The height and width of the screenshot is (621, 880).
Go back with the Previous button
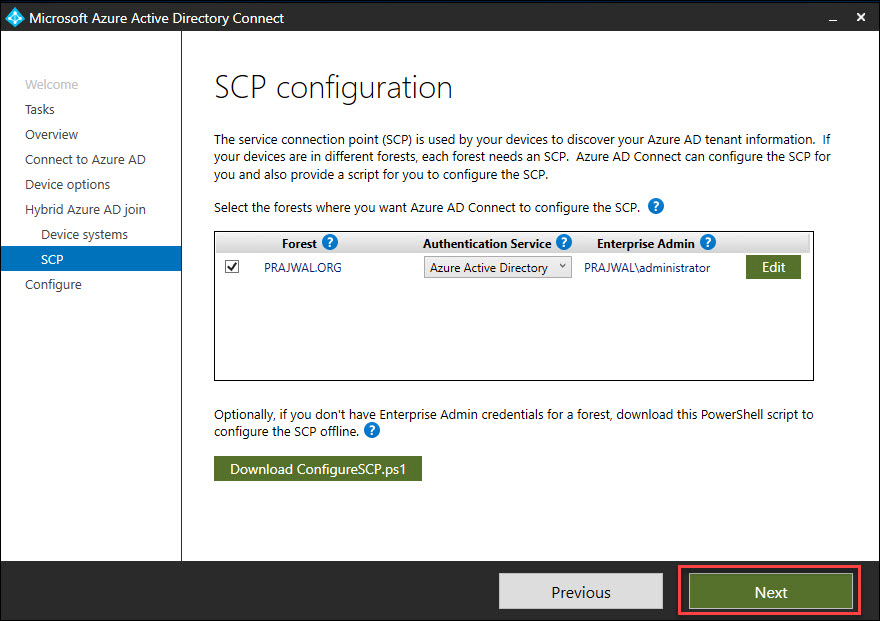click(x=581, y=591)
